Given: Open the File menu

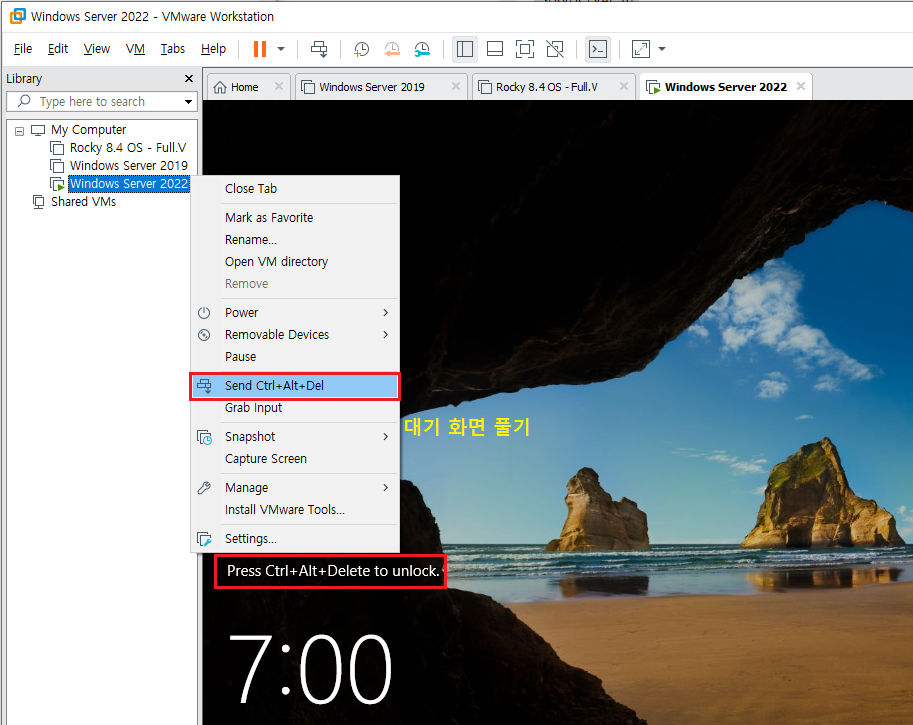Looking at the screenshot, I should click(x=23, y=49).
